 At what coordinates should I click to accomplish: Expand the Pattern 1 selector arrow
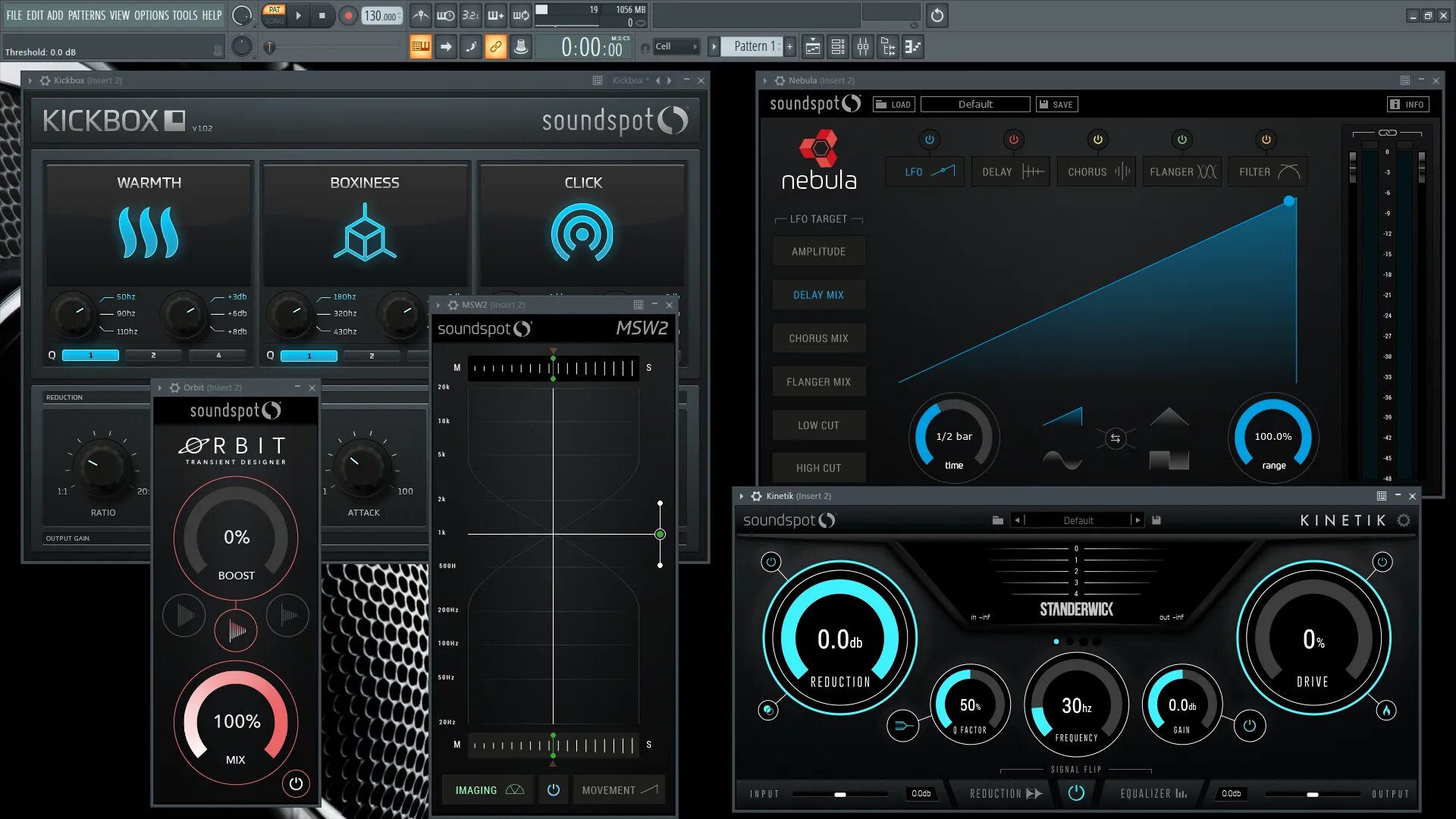tap(714, 47)
